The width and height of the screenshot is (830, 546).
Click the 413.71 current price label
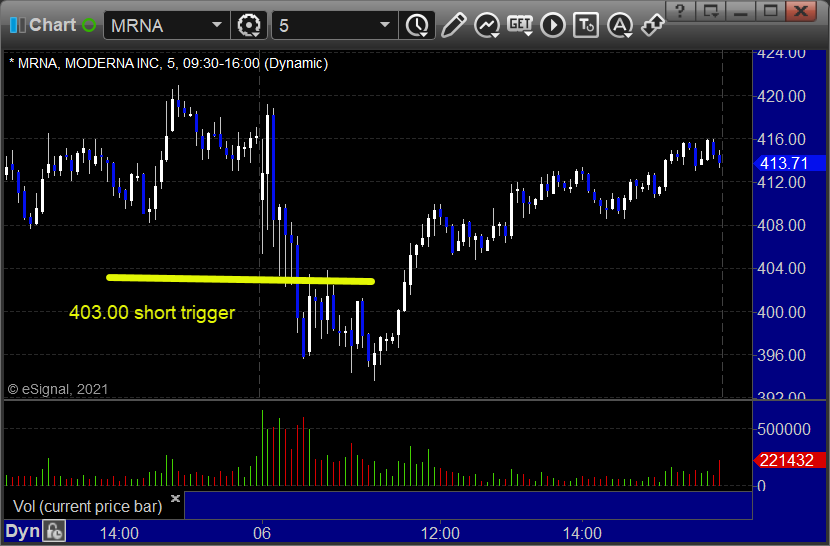click(789, 163)
